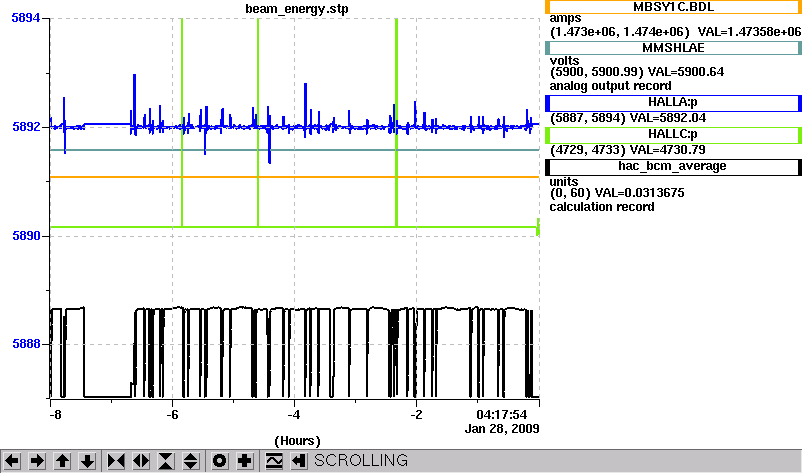Click the VAL=0.0313675 reading for hac_bcm_average
The image size is (802, 473).
pyautogui.click(x=639, y=193)
